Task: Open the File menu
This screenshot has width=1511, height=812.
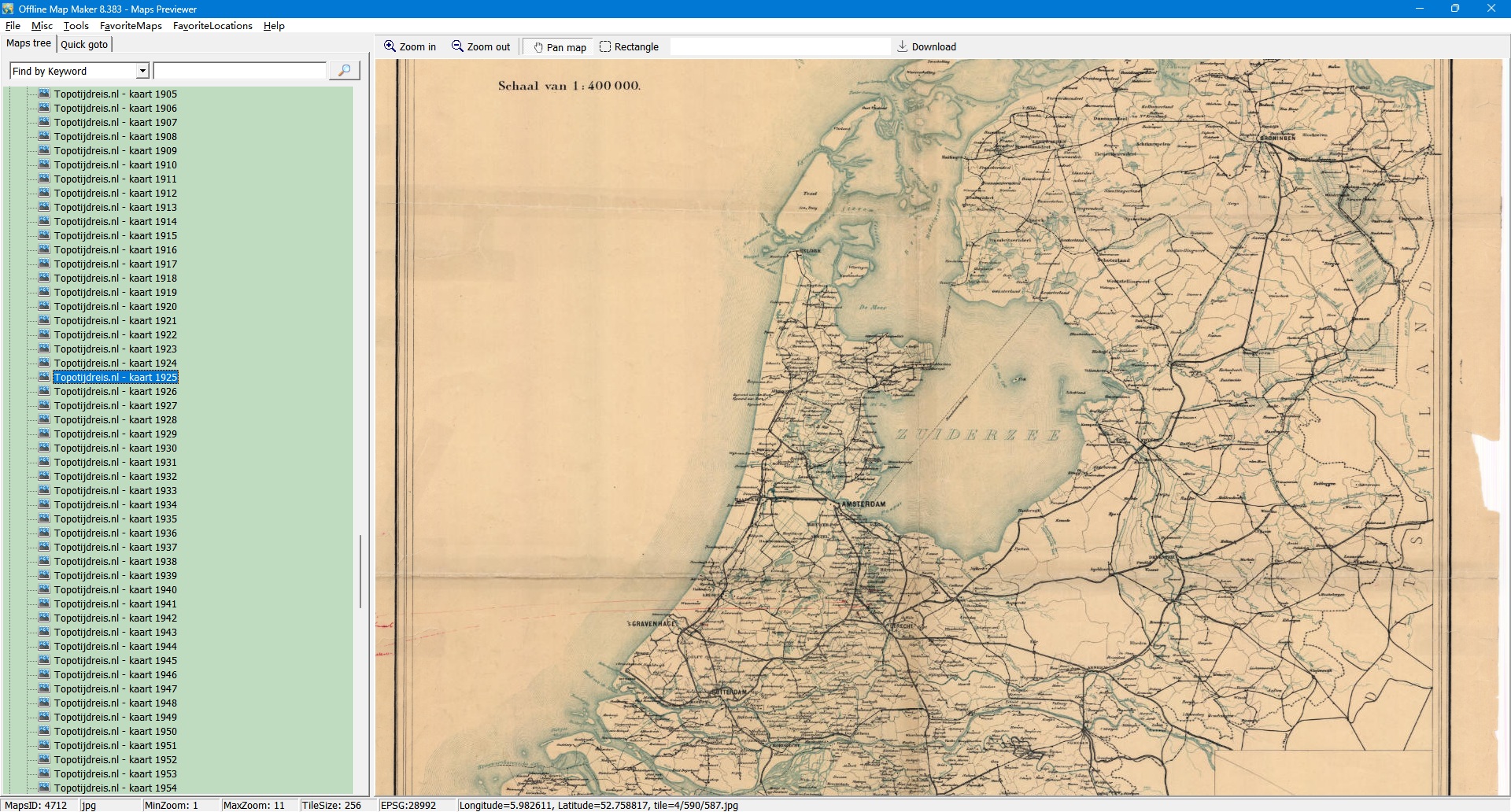Action: [x=13, y=26]
